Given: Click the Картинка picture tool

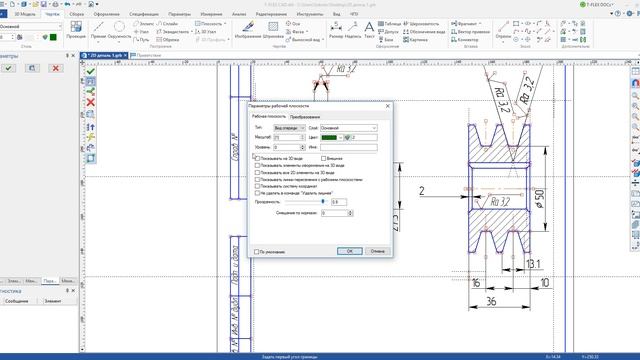Looking at the screenshot, I should [x=416, y=40].
